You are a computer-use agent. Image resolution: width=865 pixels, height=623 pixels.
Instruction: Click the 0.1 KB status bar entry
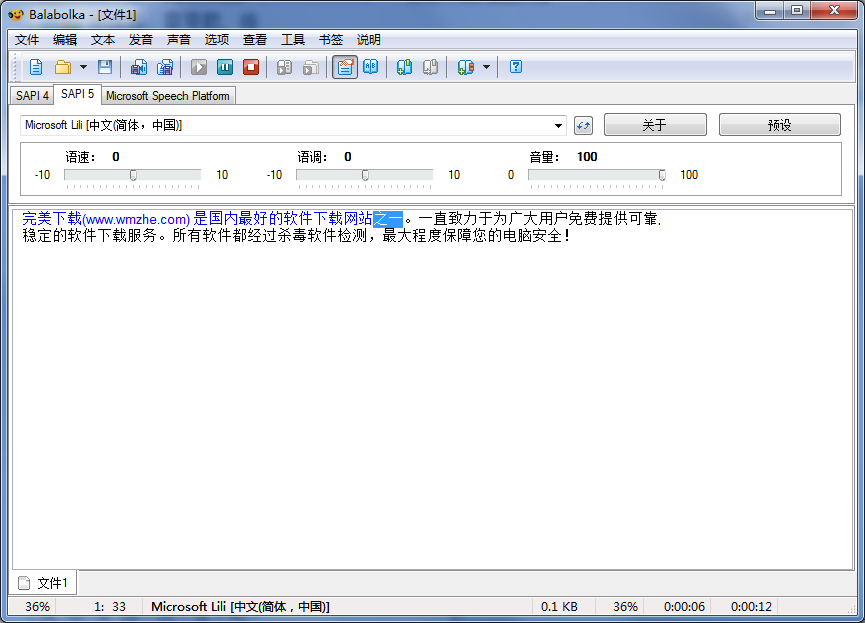pos(559,606)
